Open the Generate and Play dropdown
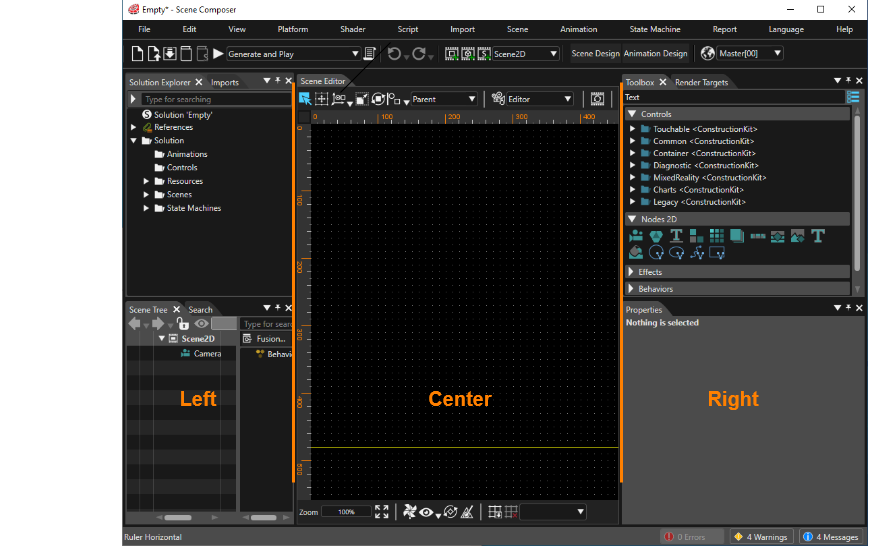869x548 pixels. tap(355, 54)
